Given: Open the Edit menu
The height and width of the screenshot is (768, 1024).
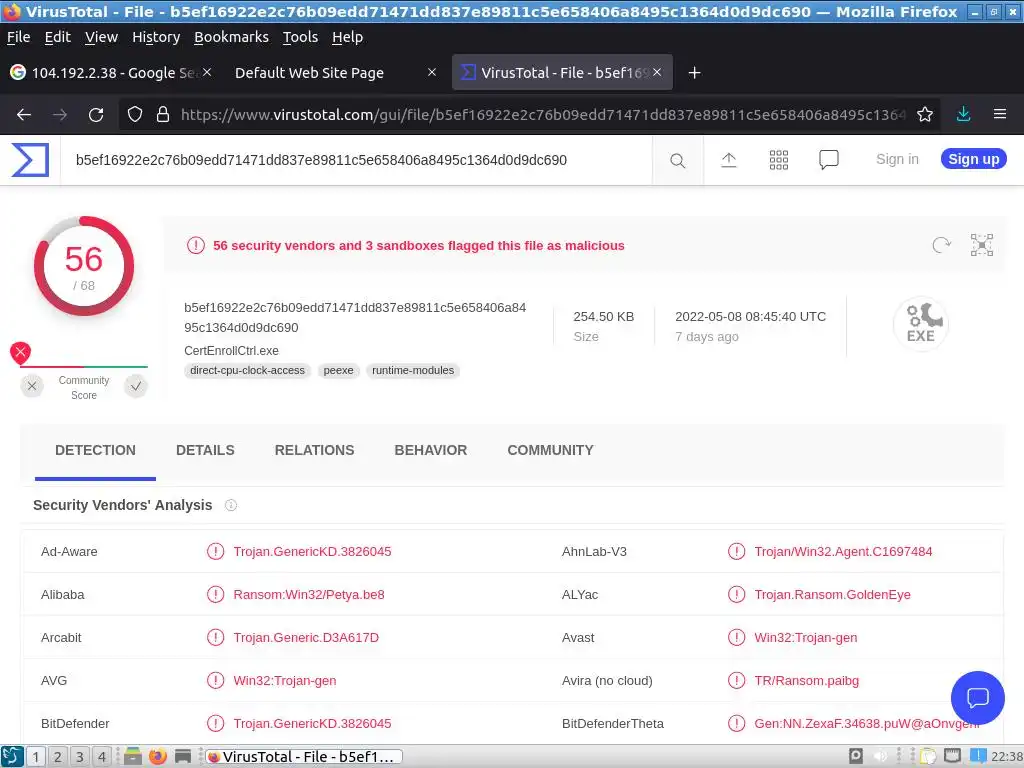Looking at the screenshot, I should [57, 37].
